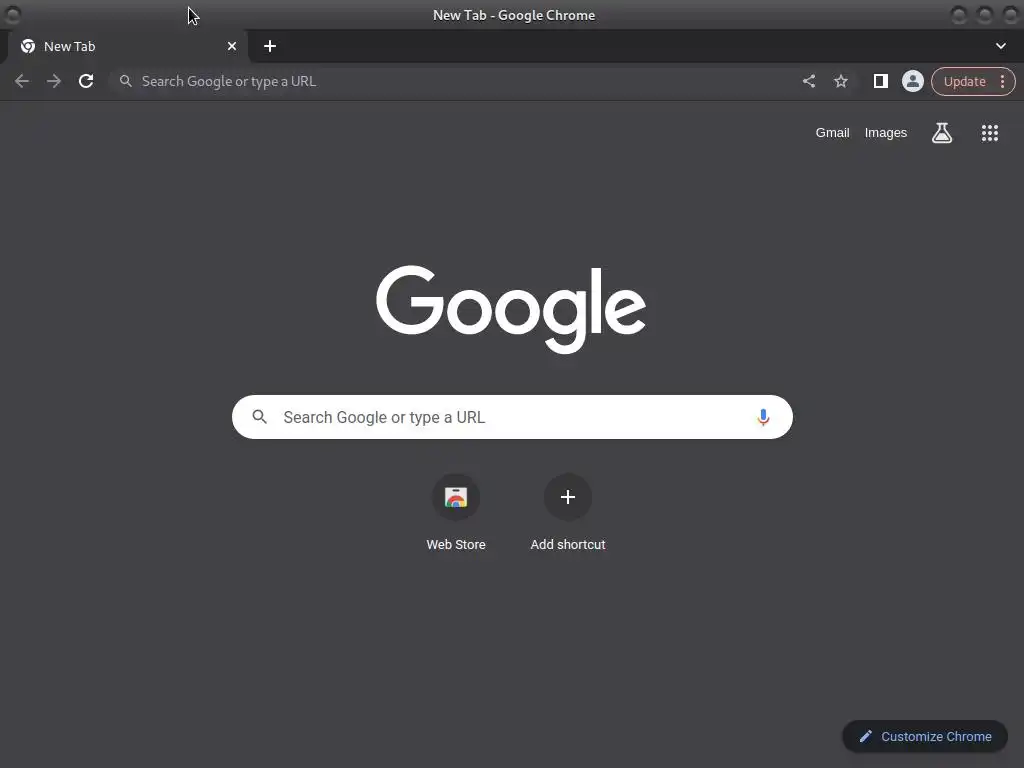The width and height of the screenshot is (1024, 768).
Task: Click the Google logo
Action: click(511, 308)
